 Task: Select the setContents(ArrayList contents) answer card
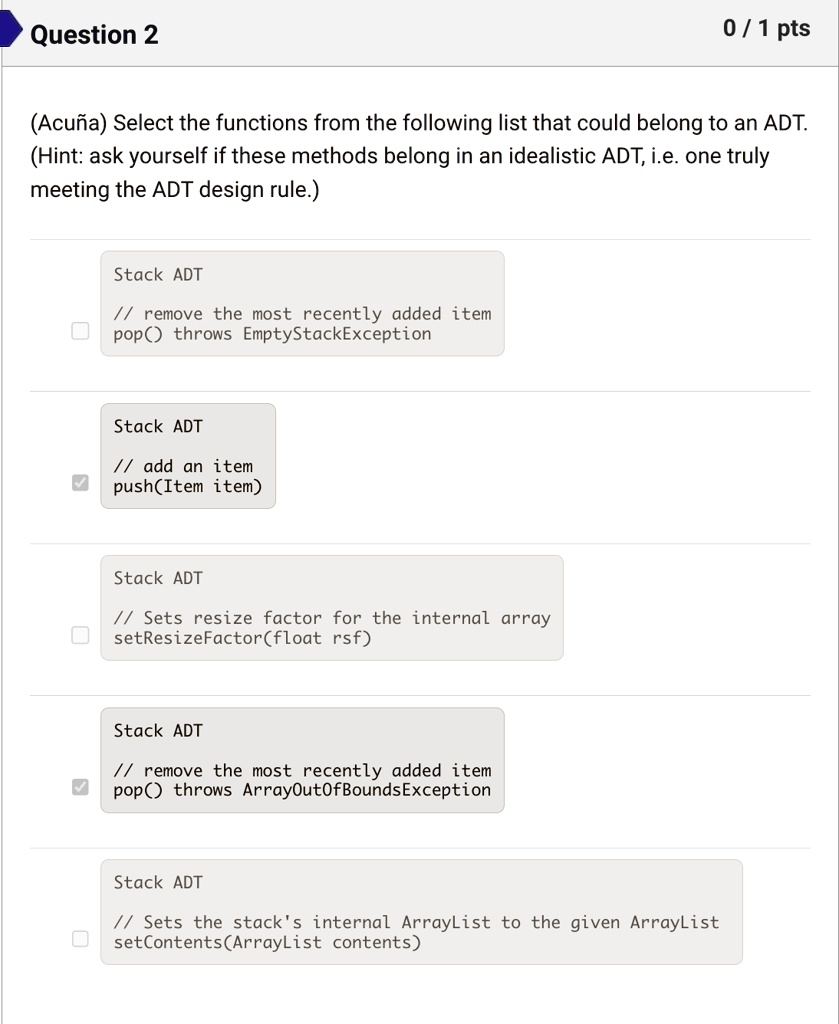(x=421, y=911)
